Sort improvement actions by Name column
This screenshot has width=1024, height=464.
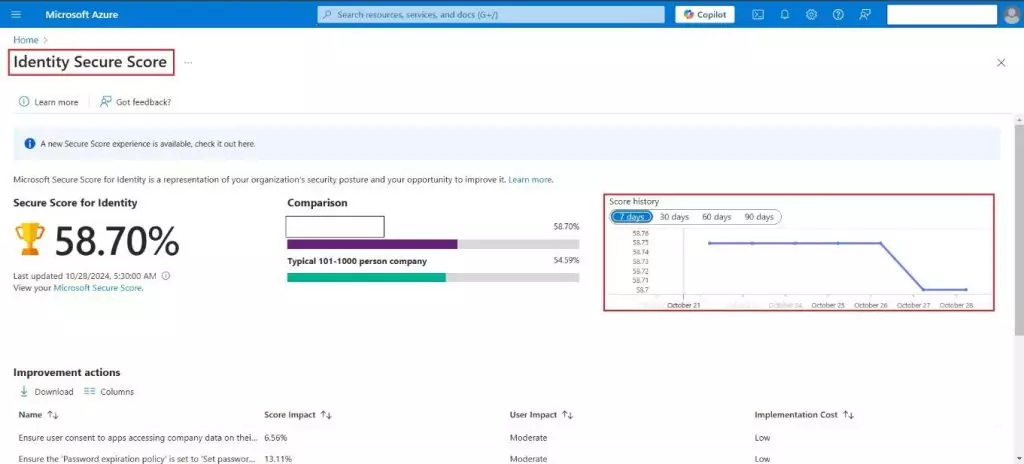click(x=38, y=414)
